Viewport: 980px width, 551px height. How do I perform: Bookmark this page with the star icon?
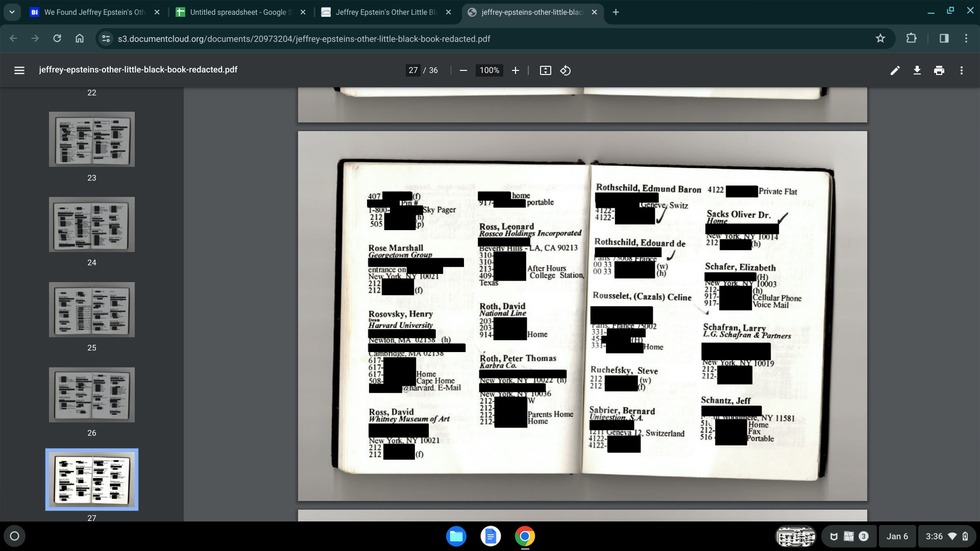pos(880,38)
